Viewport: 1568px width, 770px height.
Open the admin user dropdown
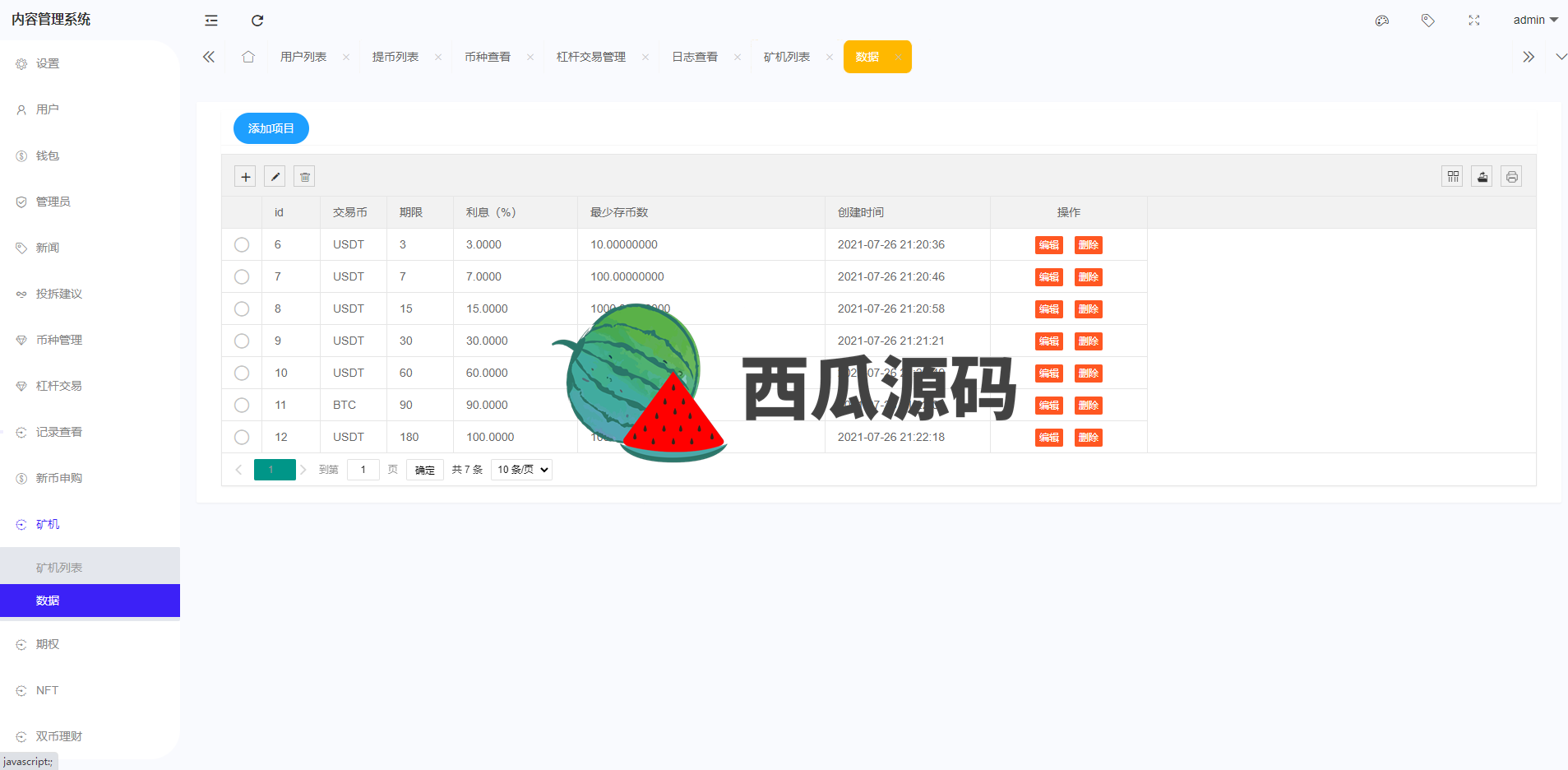[1535, 20]
